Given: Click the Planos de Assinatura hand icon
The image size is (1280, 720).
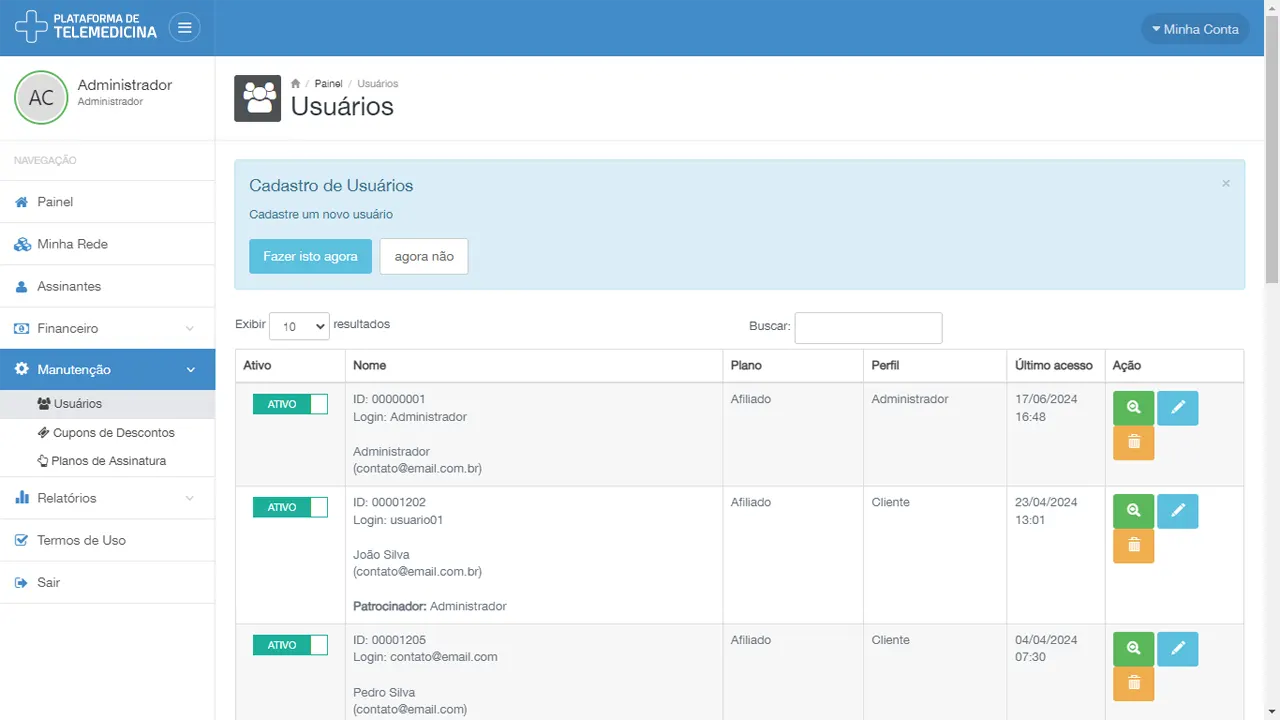Looking at the screenshot, I should [43, 461].
